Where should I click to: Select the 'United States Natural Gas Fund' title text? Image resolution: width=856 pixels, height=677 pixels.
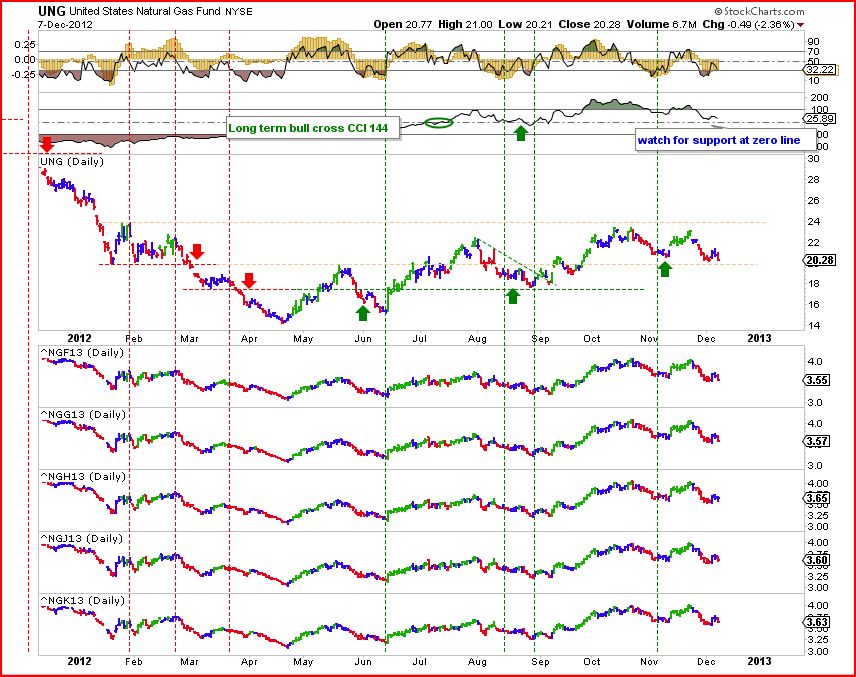[145, 11]
